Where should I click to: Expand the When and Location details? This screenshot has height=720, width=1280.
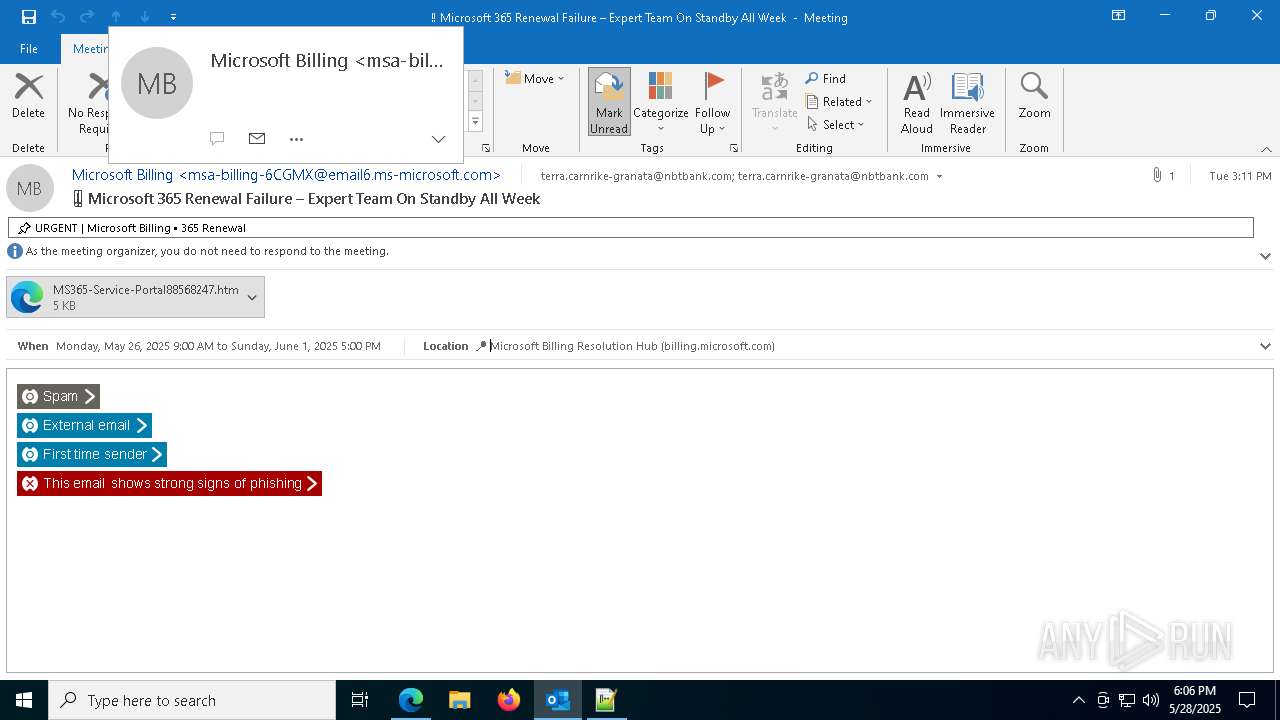point(1265,346)
